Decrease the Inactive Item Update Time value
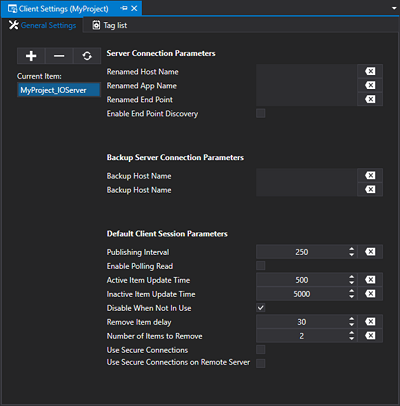400x406 pixels. [351, 297]
